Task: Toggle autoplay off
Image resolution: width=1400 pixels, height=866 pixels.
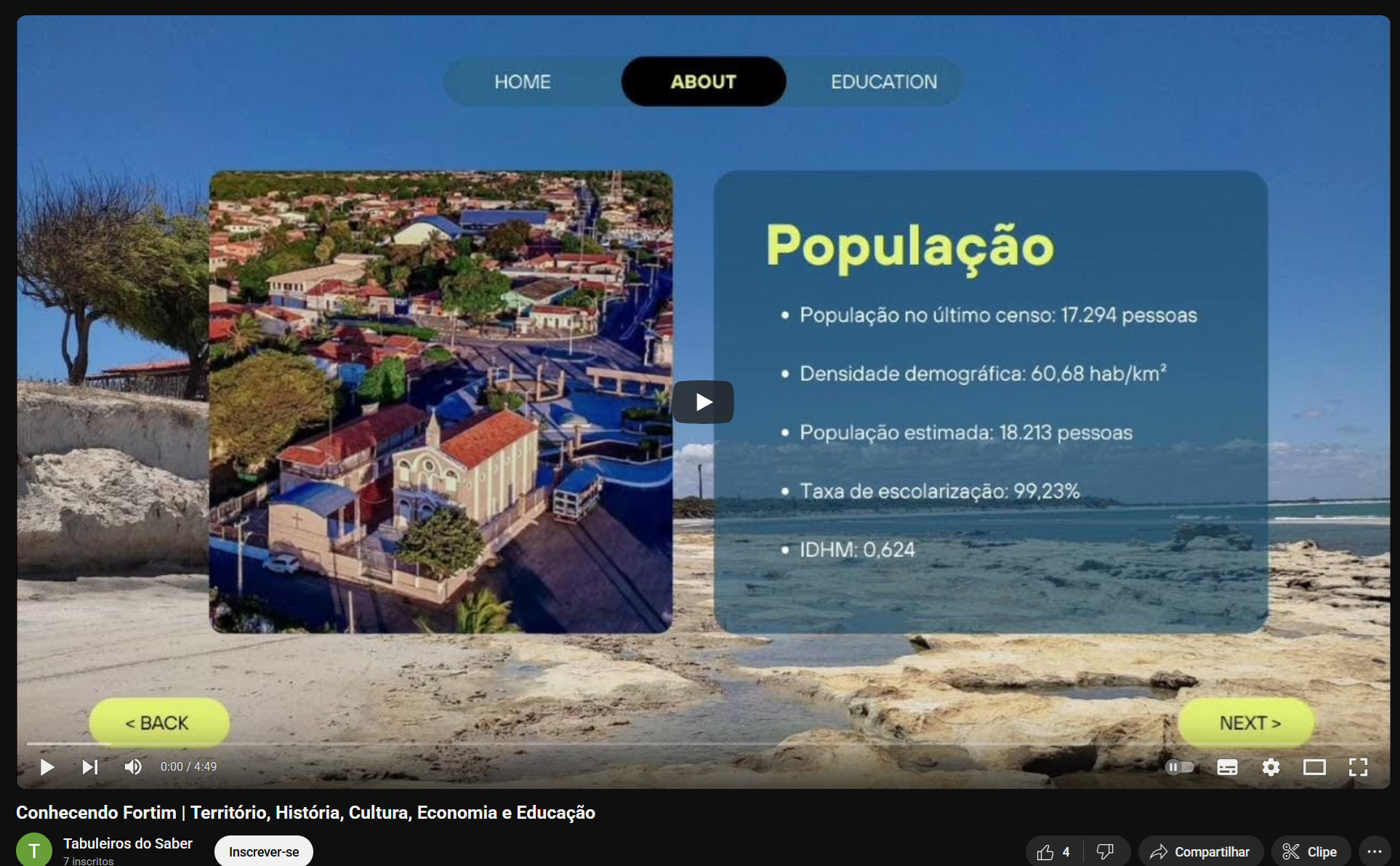Action: [x=1179, y=766]
